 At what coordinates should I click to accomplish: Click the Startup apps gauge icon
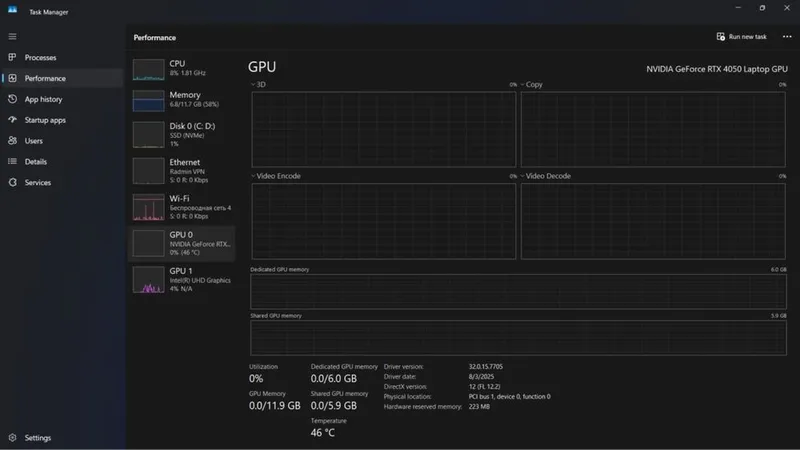(x=12, y=120)
